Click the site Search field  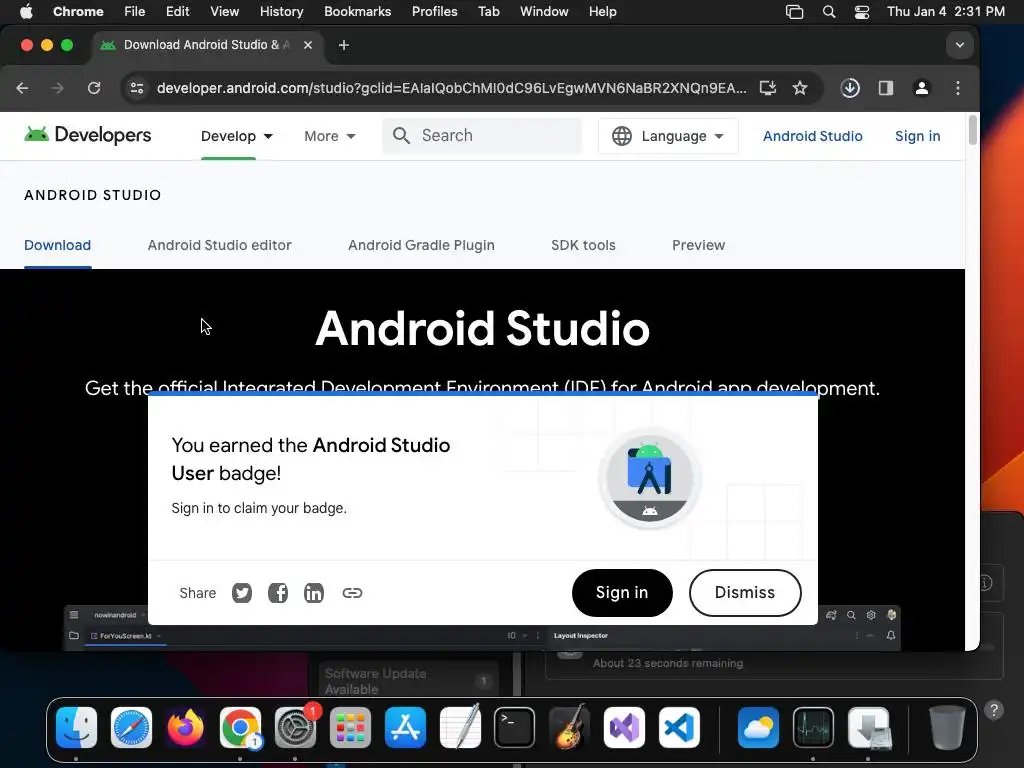(482, 136)
